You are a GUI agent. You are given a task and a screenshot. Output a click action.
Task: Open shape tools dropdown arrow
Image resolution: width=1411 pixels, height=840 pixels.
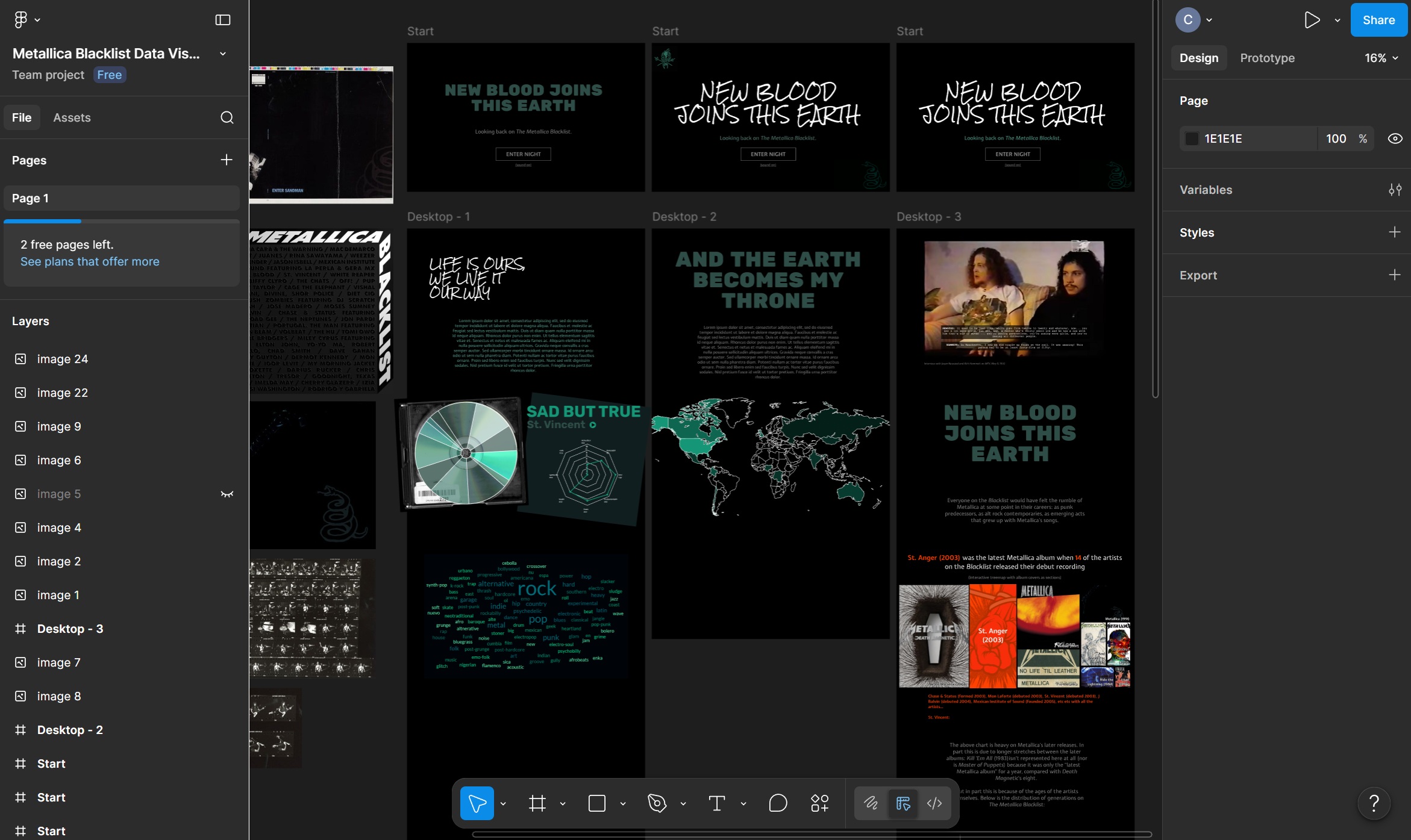point(623,803)
